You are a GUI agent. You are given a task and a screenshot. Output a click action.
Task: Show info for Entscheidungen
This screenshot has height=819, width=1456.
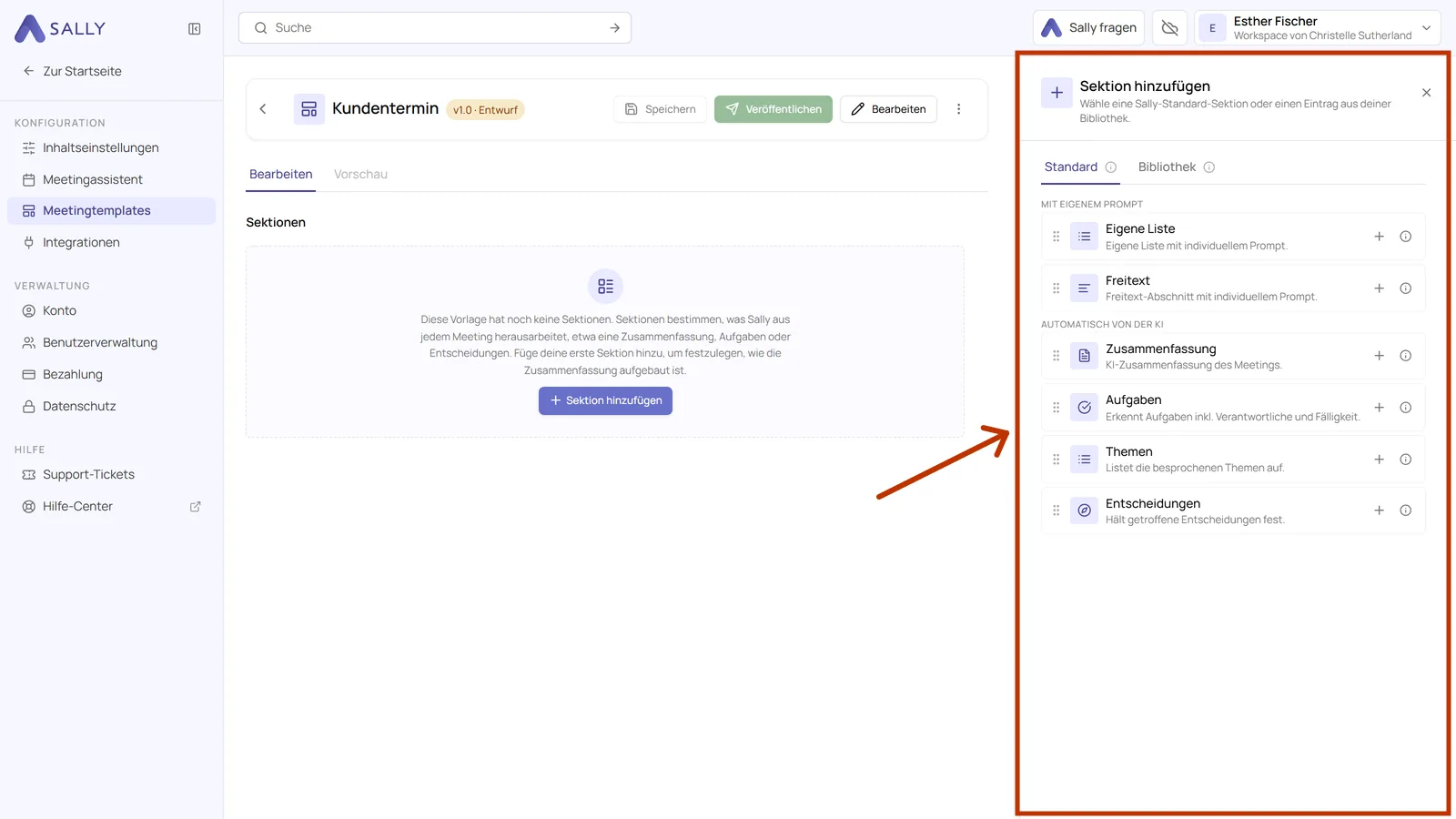[1406, 511]
